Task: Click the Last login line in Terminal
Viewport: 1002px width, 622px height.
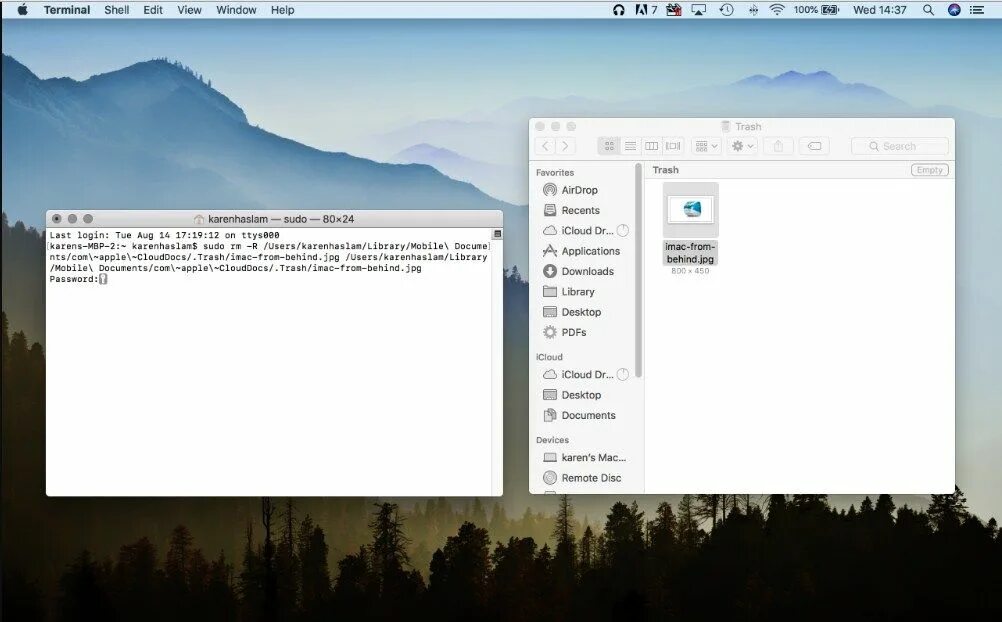Action: [164, 235]
